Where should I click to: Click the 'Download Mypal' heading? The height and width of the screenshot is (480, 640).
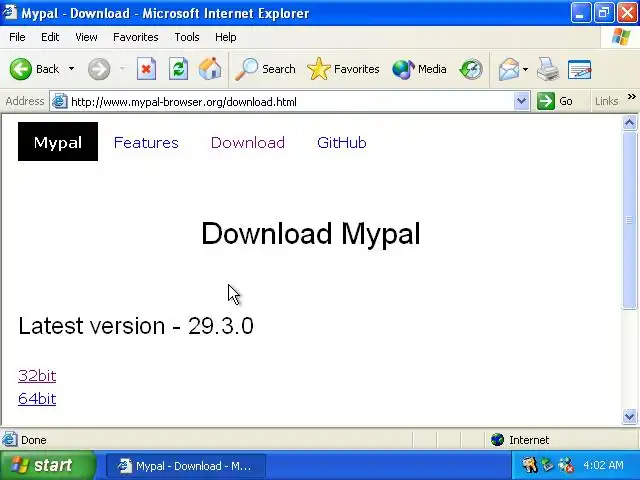coord(311,233)
